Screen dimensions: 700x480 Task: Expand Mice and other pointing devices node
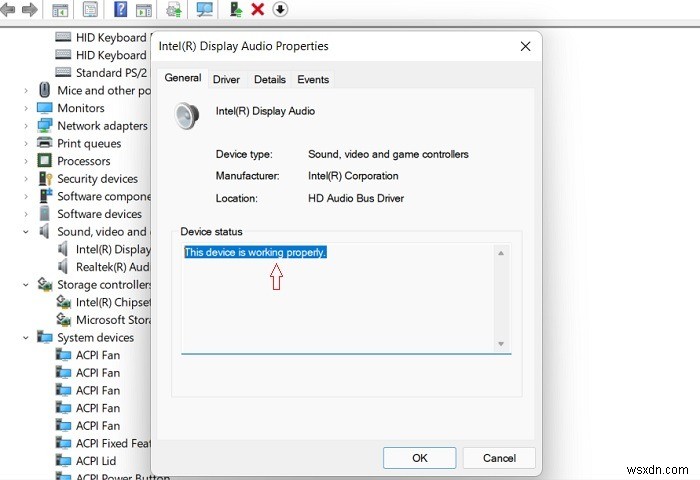26,91
